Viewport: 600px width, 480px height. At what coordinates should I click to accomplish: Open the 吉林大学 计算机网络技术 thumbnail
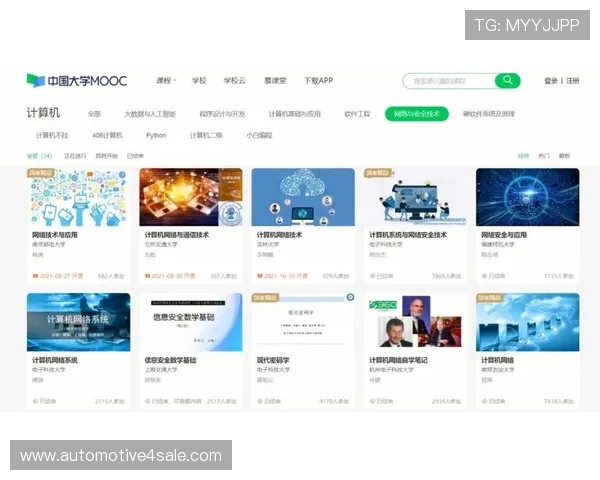tap(303, 197)
